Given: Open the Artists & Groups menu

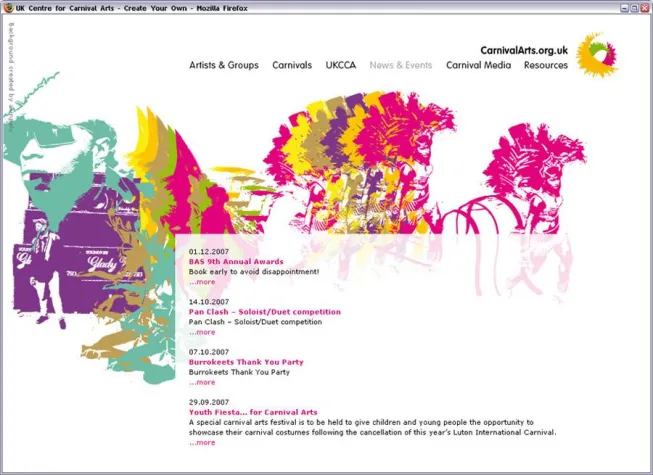Looking at the screenshot, I should pyautogui.click(x=224, y=65).
